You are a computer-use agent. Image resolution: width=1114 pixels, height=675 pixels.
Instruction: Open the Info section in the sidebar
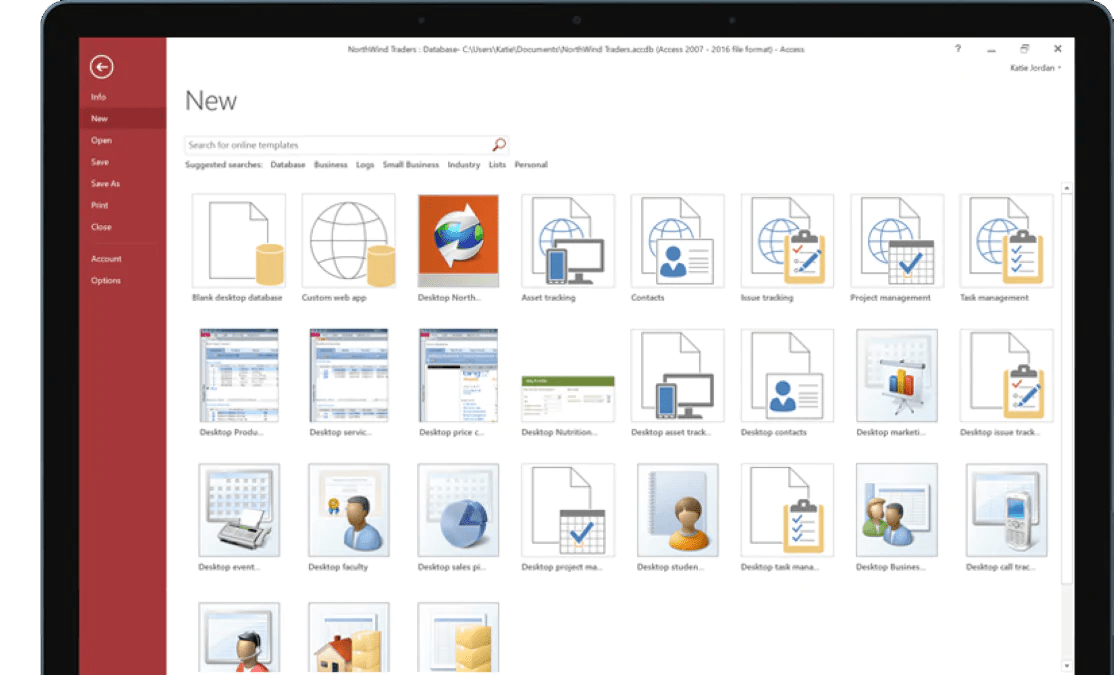point(99,96)
